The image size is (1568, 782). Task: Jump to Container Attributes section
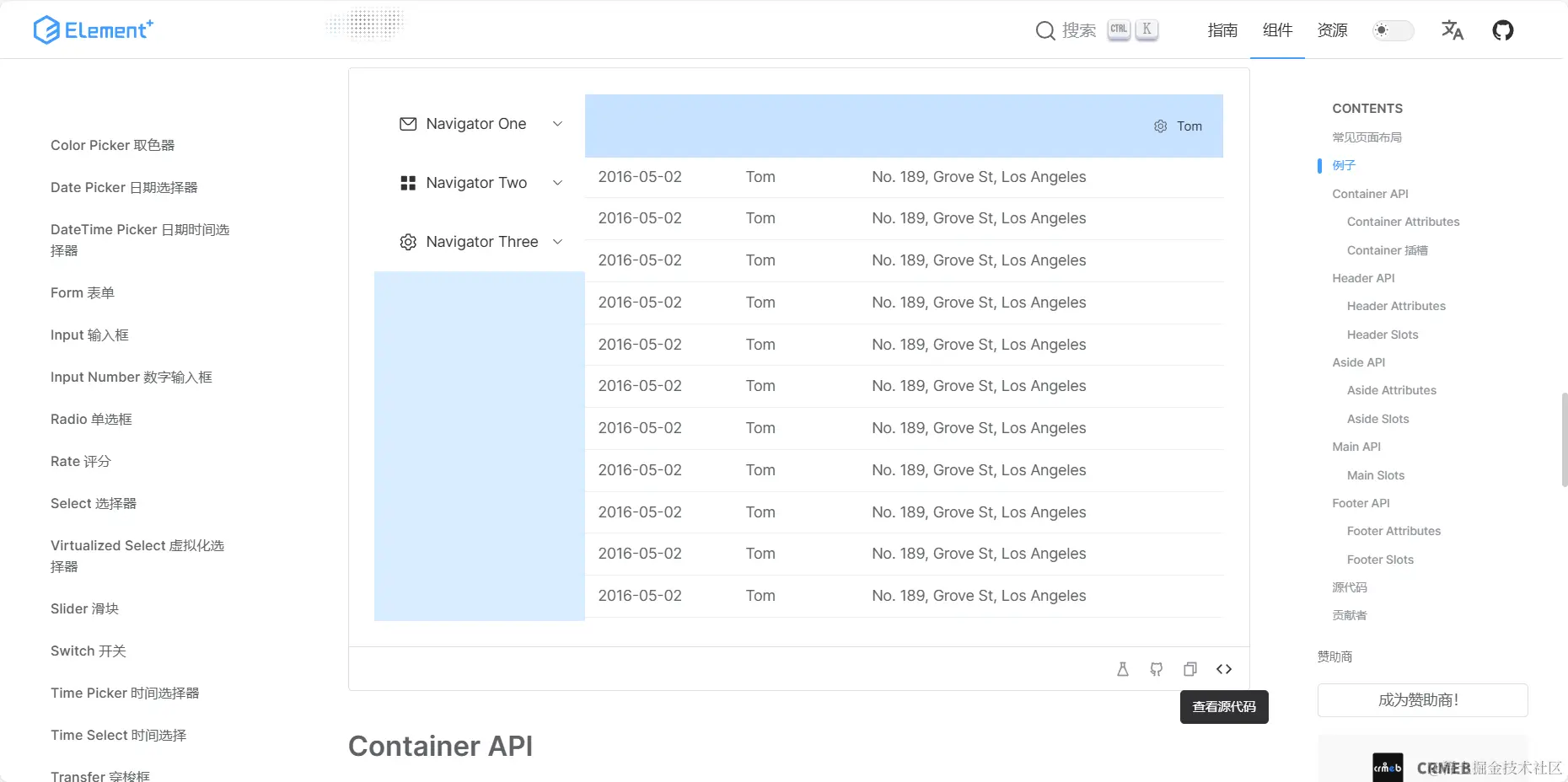1403,222
